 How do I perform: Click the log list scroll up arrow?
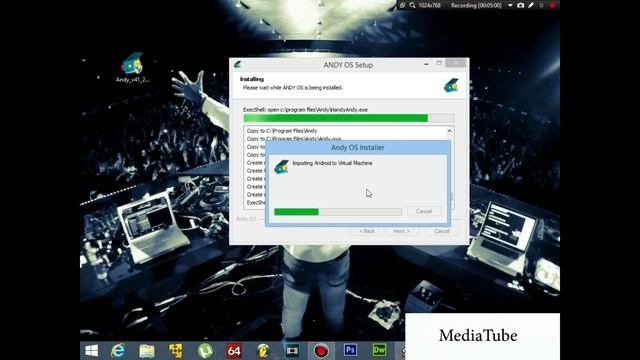[x=449, y=131]
